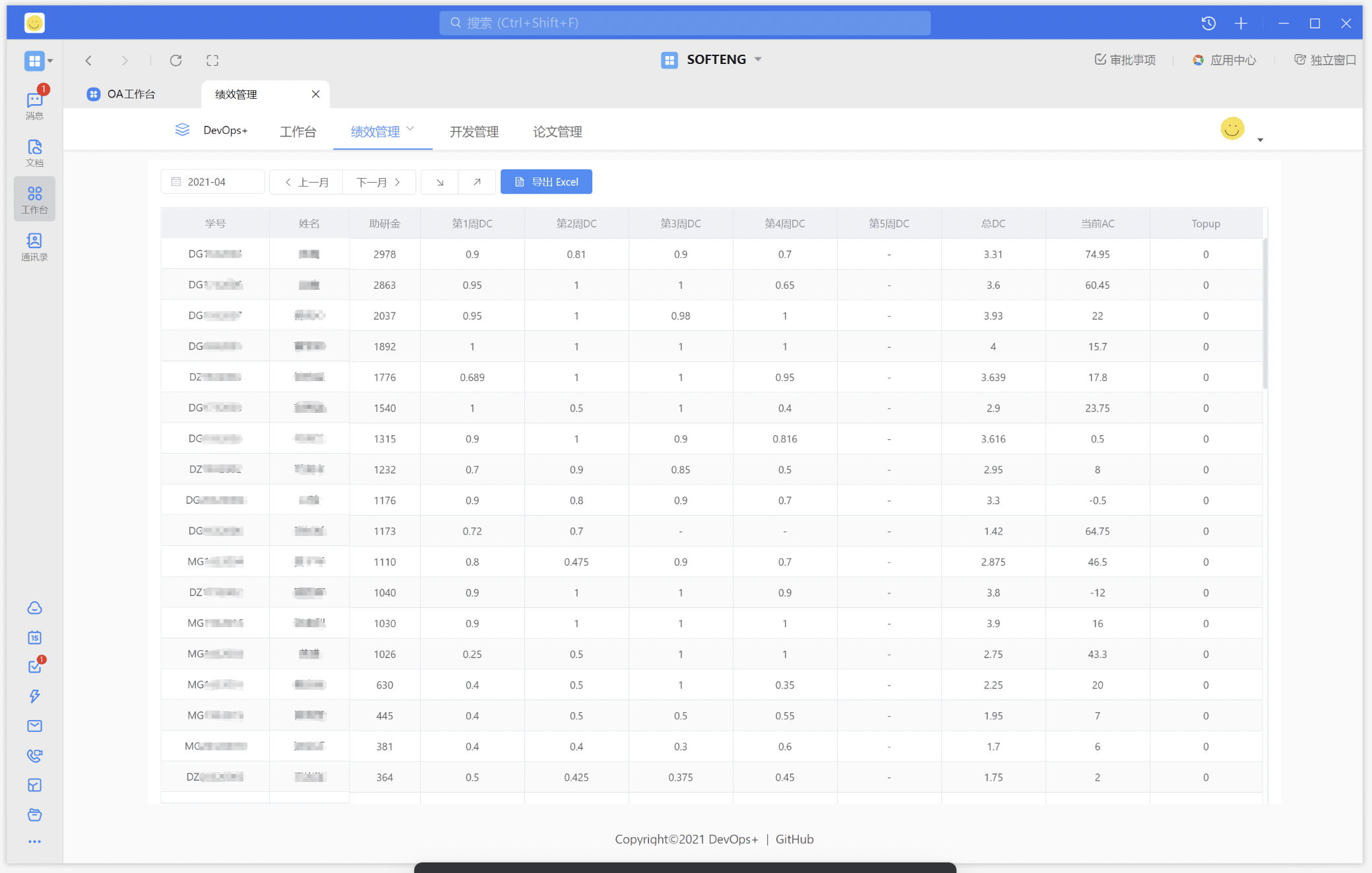Open the 论文管理 menu item
1372x873 pixels.
[557, 132]
